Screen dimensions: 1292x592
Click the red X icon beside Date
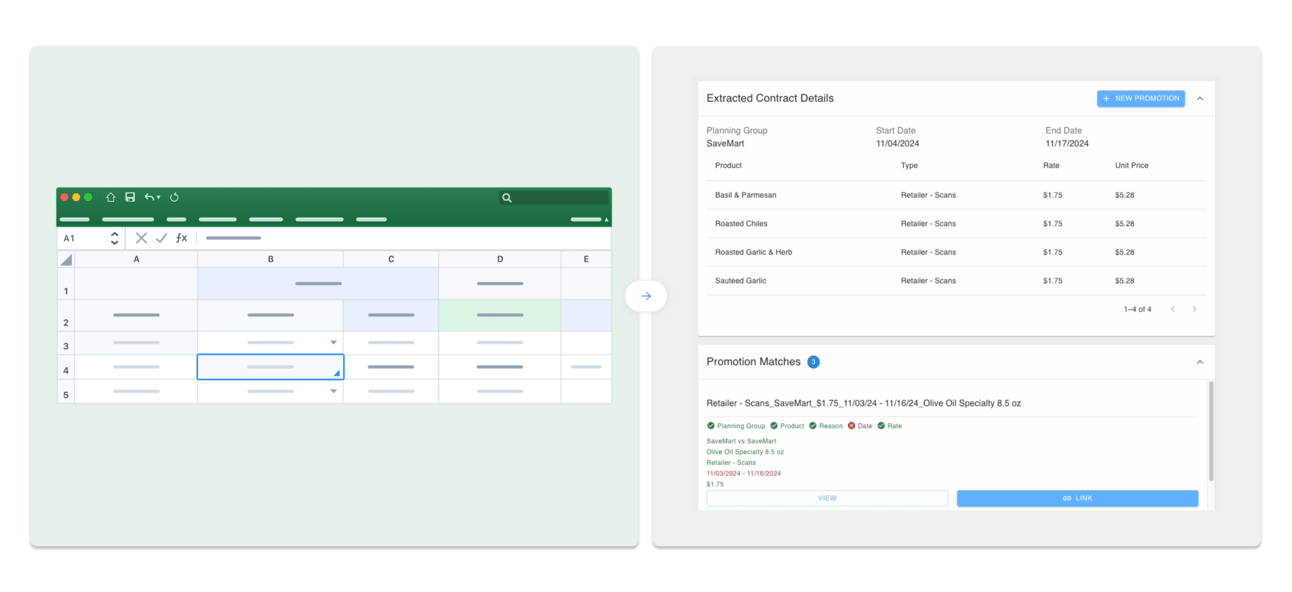[852, 426]
